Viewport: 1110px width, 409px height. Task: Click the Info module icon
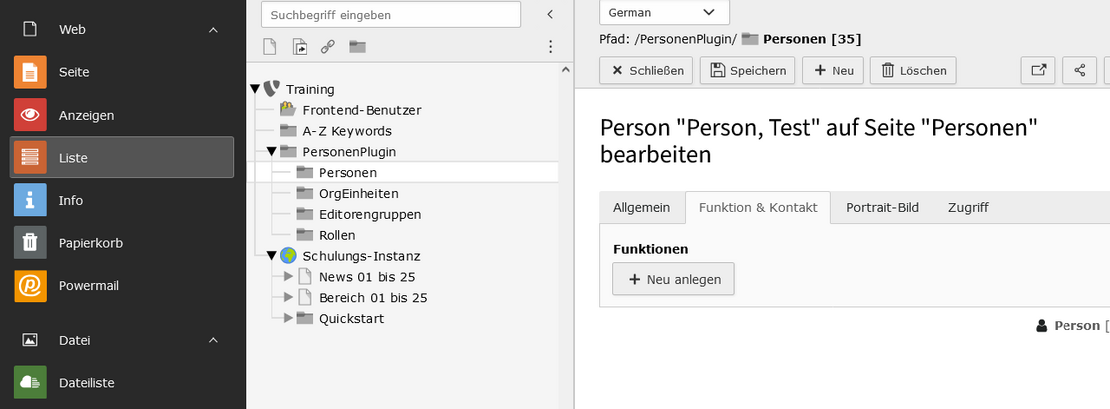30,200
